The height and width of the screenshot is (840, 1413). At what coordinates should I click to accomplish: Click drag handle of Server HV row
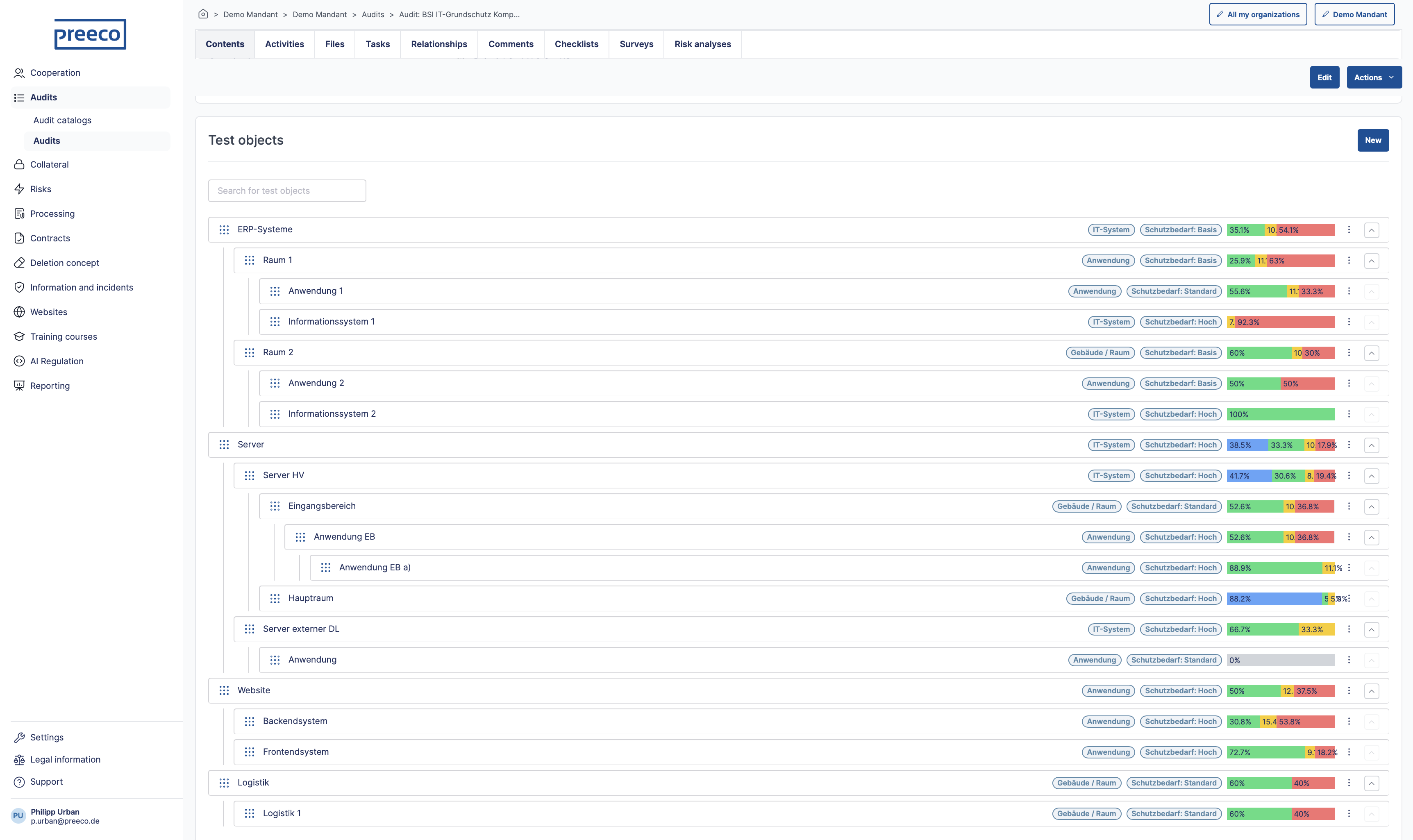pyautogui.click(x=249, y=475)
